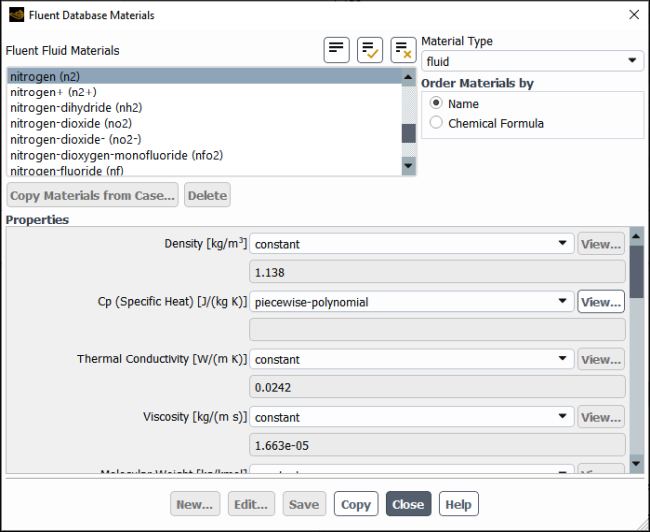Click the Density value field 1.138
This screenshot has height=532, width=650.
(x=437, y=272)
